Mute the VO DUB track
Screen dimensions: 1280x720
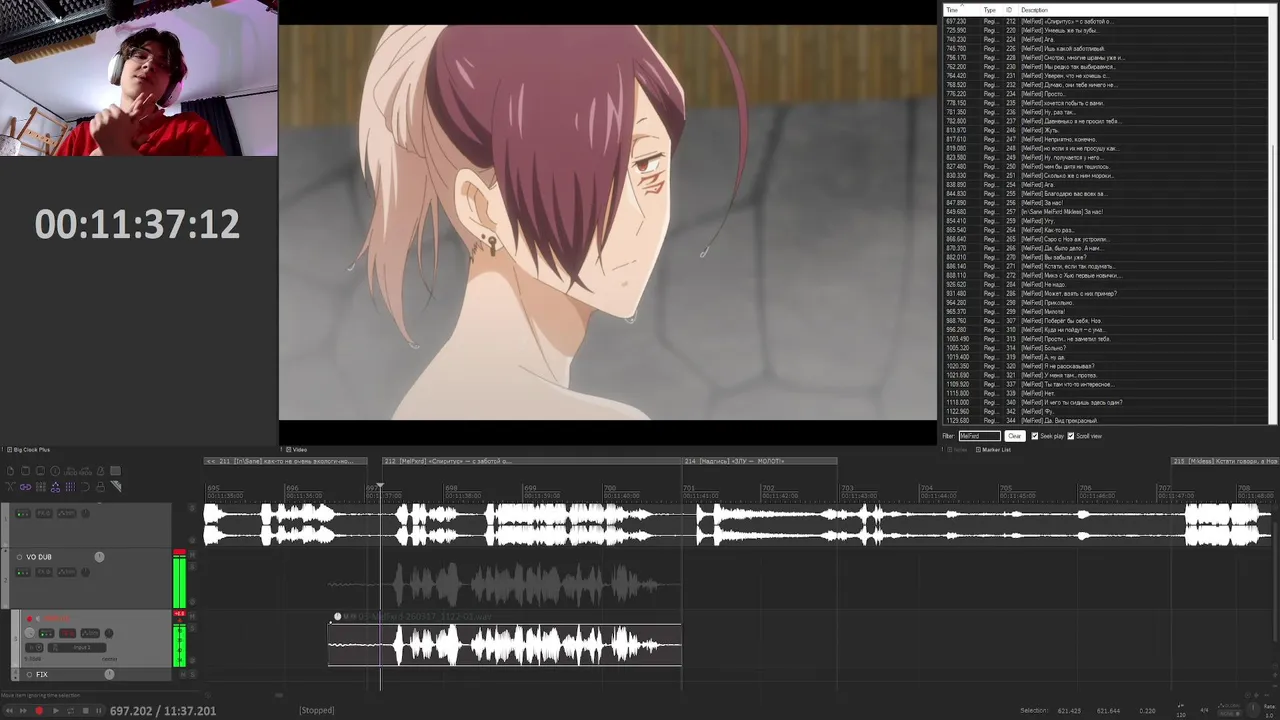tap(192, 555)
